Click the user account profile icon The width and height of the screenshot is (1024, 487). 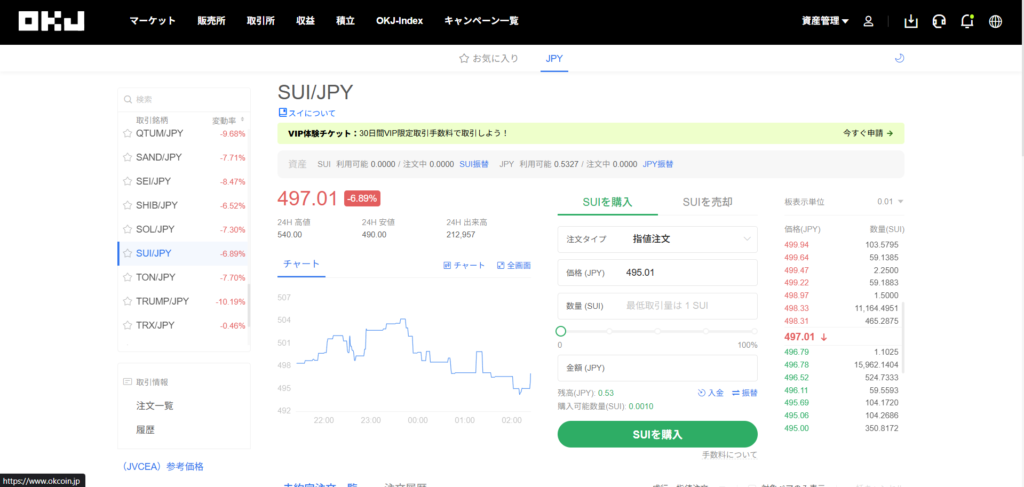pos(868,21)
